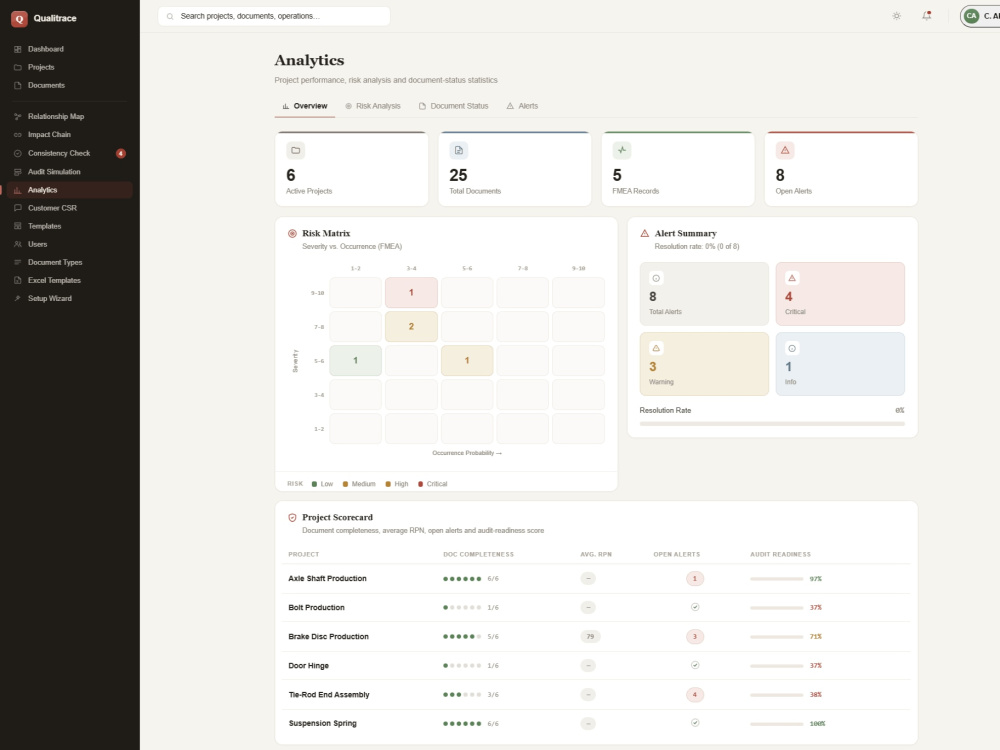1000x750 pixels.
Task: Click Axle Shaft Production audit readiness bar
Action: pyautogui.click(x=776, y=579)
